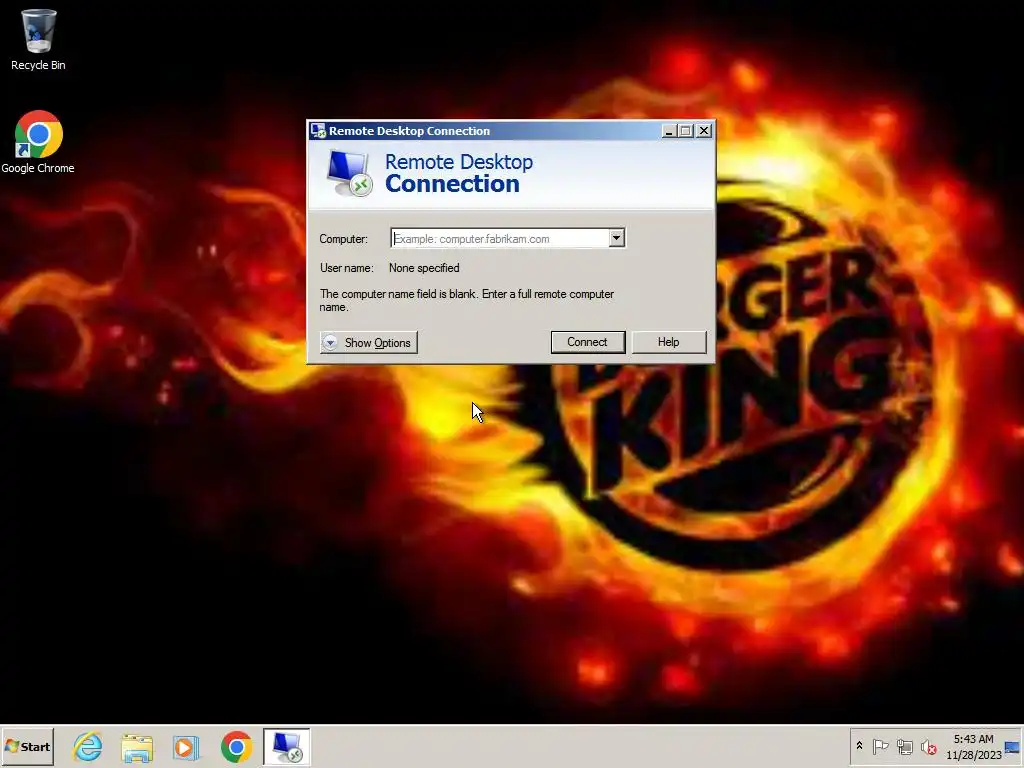Focus the Computer name input field
The width and height of the screenshot is (1024, 768).
pos(500,238)
